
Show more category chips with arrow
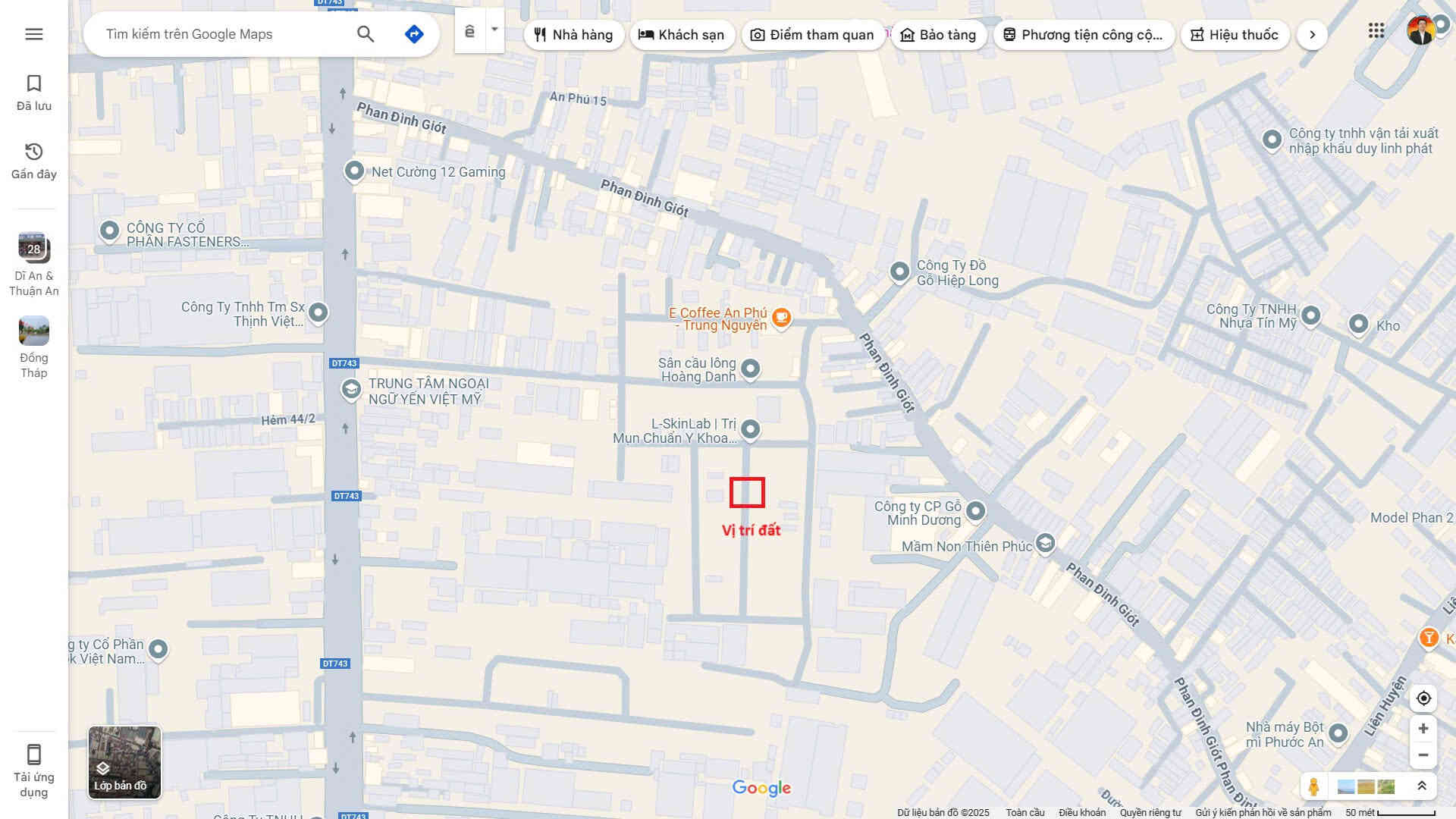(1312, 35)
